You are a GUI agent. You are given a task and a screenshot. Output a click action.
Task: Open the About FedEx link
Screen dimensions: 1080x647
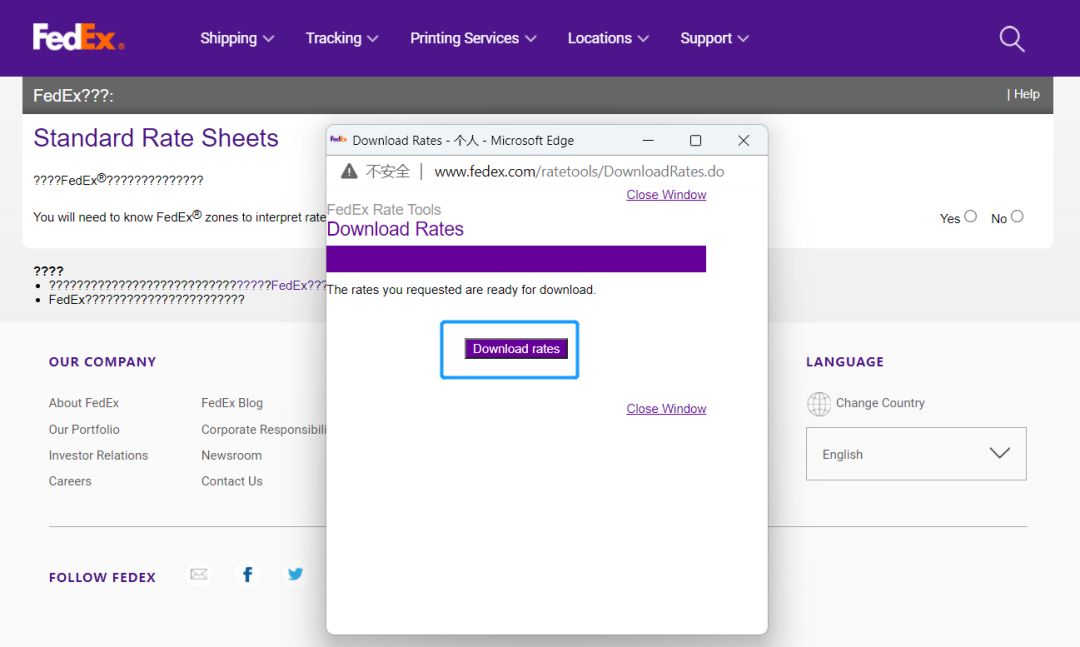tap(83, 403)
